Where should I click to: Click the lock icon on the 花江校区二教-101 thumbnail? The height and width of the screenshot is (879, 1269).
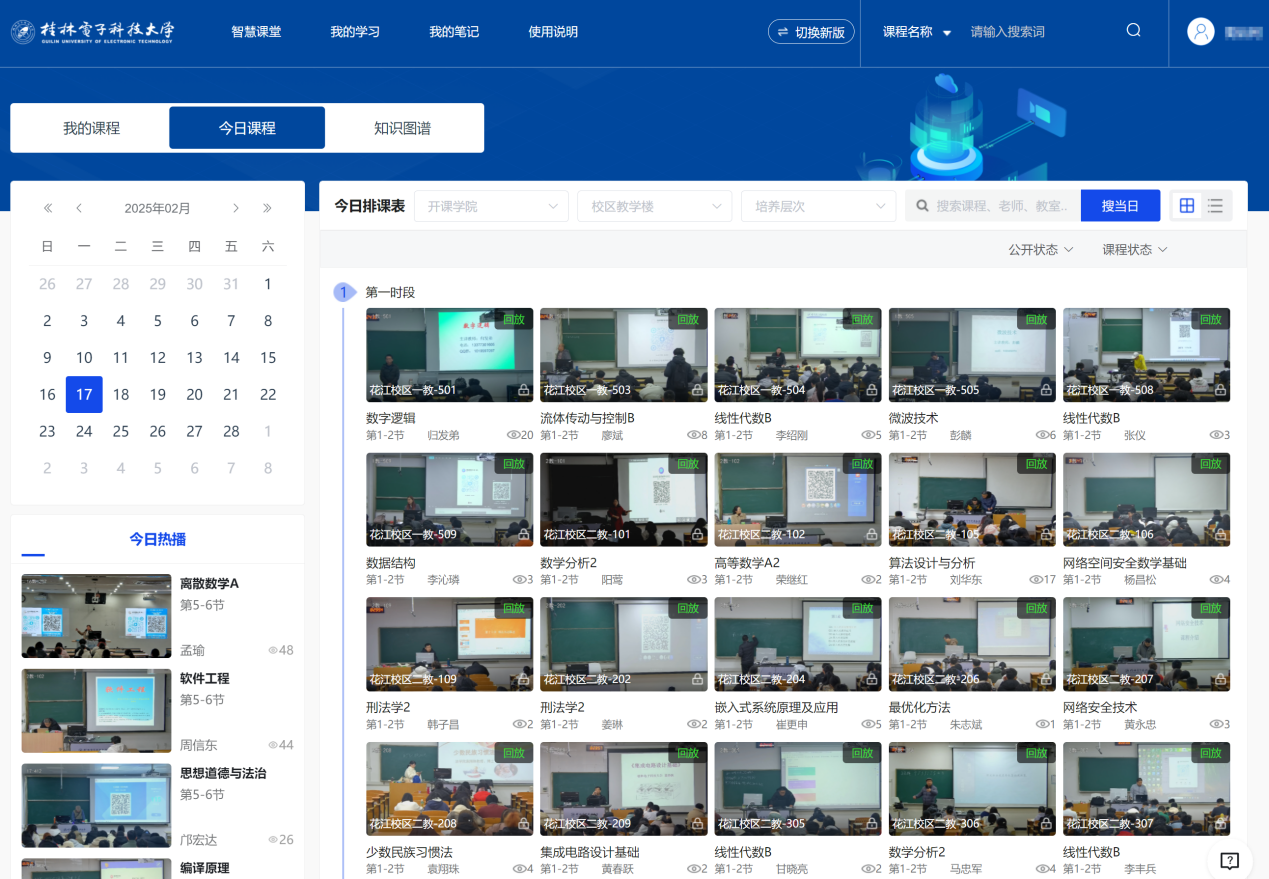click(697, 535)
